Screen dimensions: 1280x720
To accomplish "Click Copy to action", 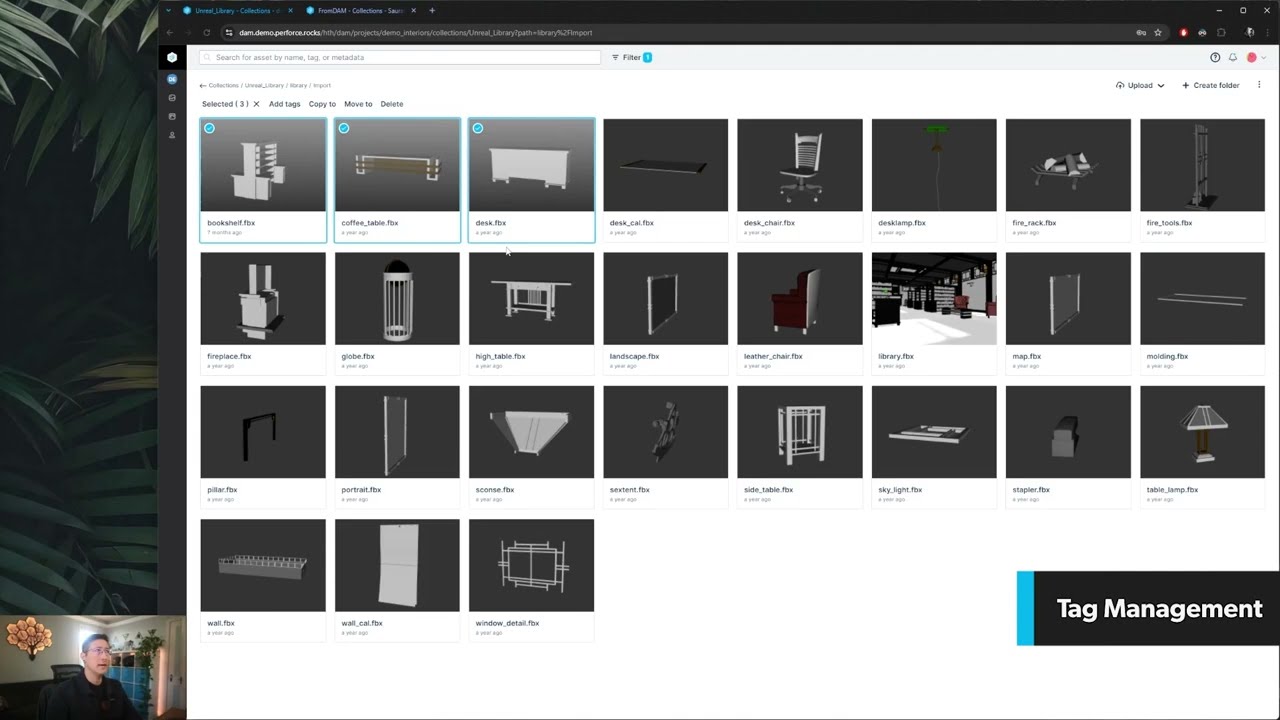I will pyautogui.click(x=322, y=104).
